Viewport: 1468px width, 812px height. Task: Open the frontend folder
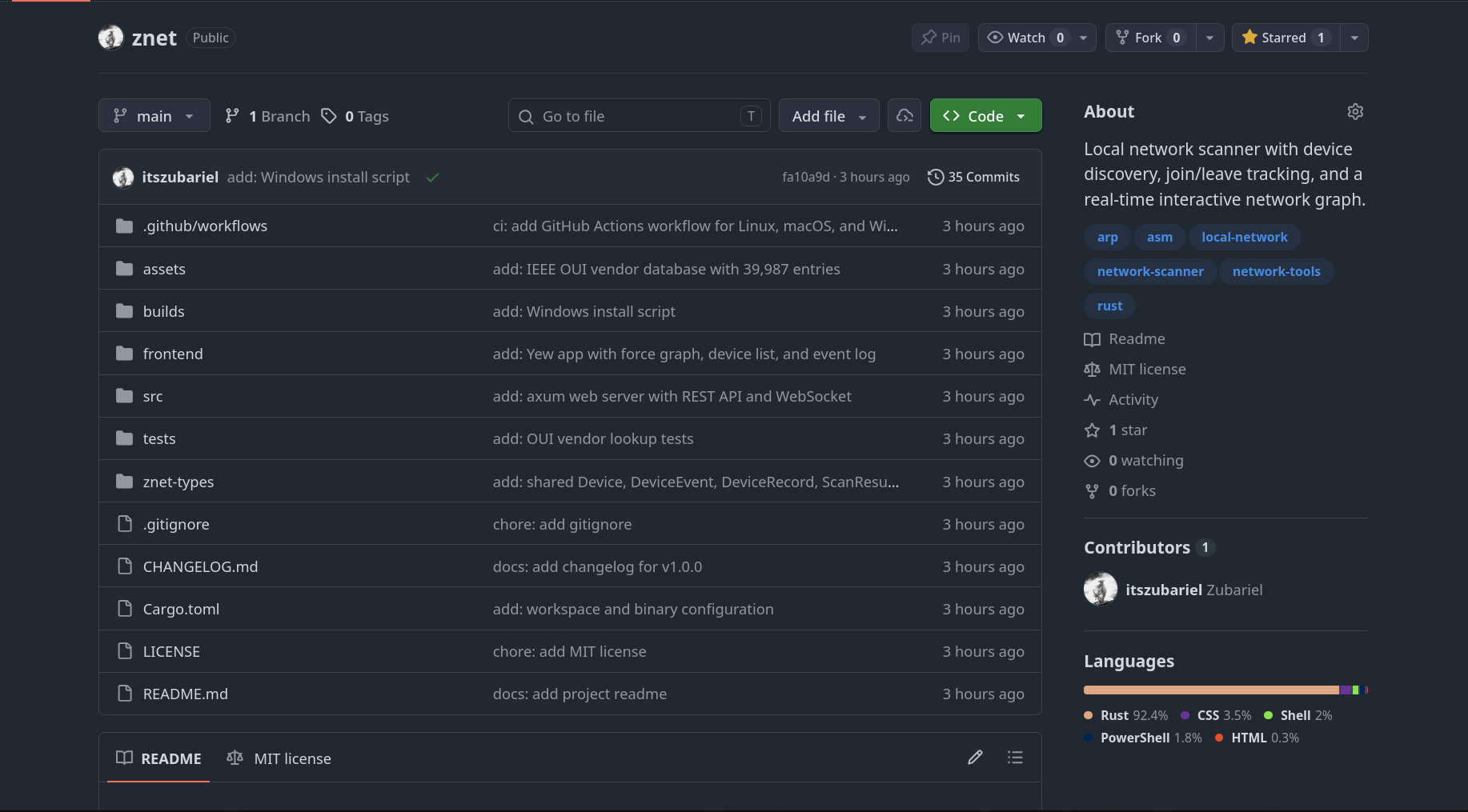pyautogui.click(x=173, y=354)
